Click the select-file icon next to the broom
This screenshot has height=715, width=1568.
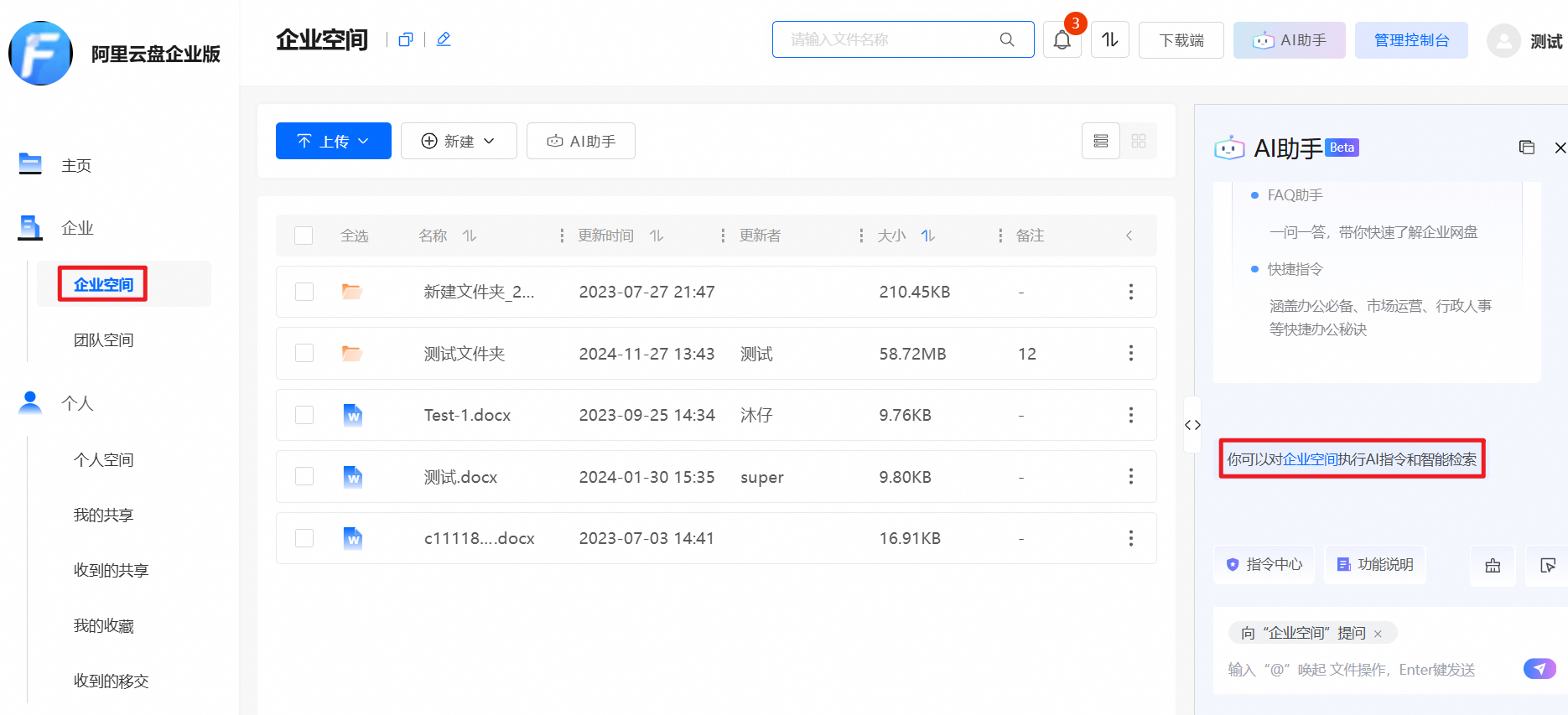1547,565
